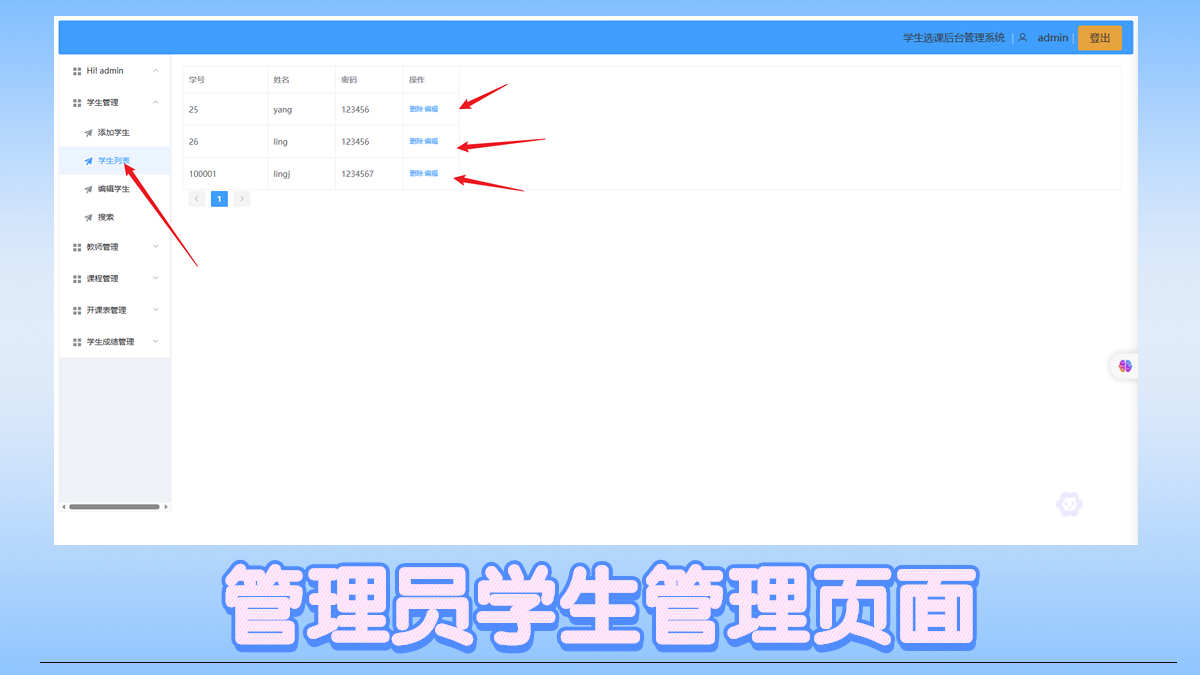Collapse the 学生管理 submenu chevron
The height and width of the screenshot is (675, 1200).
[155, 102]
